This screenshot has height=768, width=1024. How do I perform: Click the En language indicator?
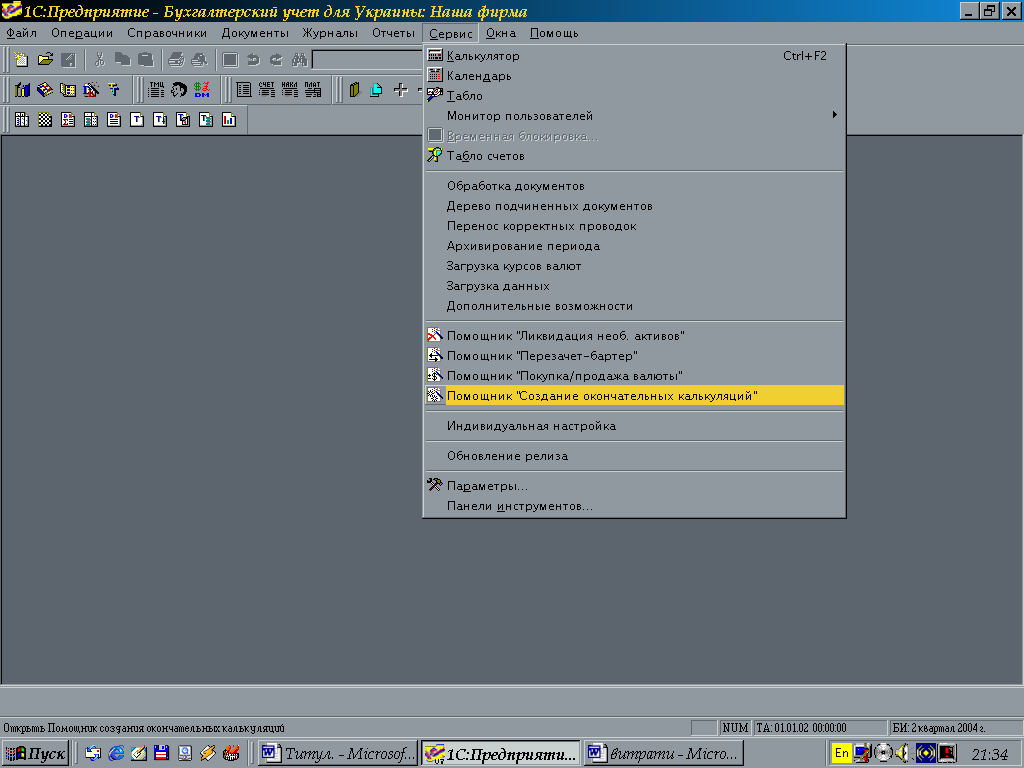[842, 753]
